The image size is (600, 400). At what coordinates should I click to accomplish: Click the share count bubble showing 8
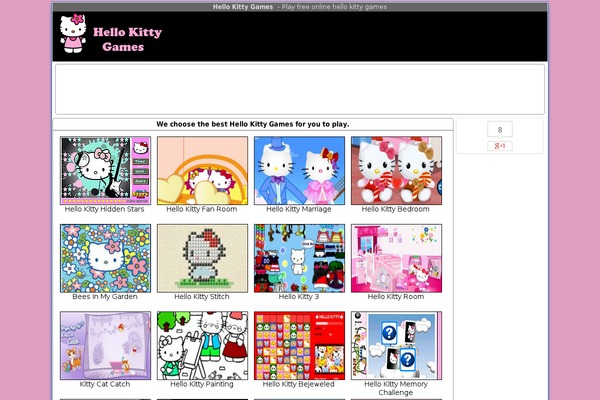(500, 130)
